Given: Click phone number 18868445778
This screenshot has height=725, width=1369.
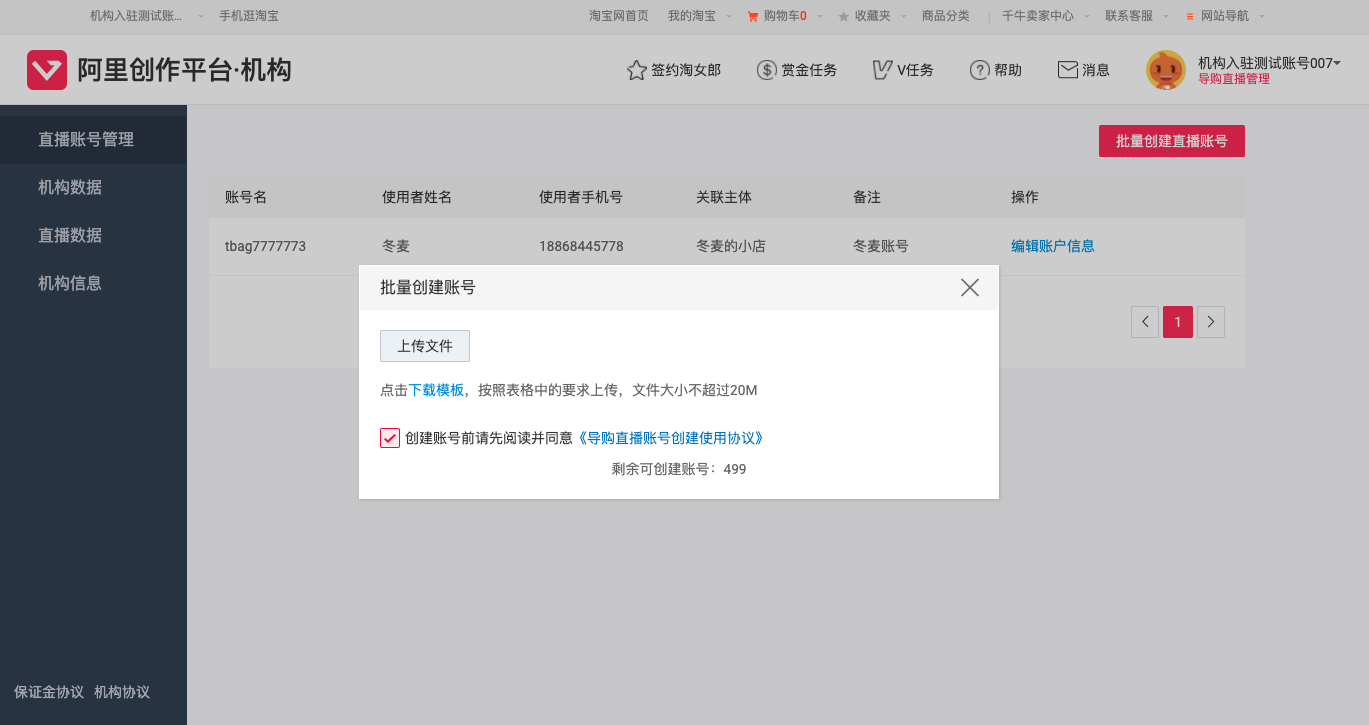Looking at the screenshot, I should coord(581,246).
